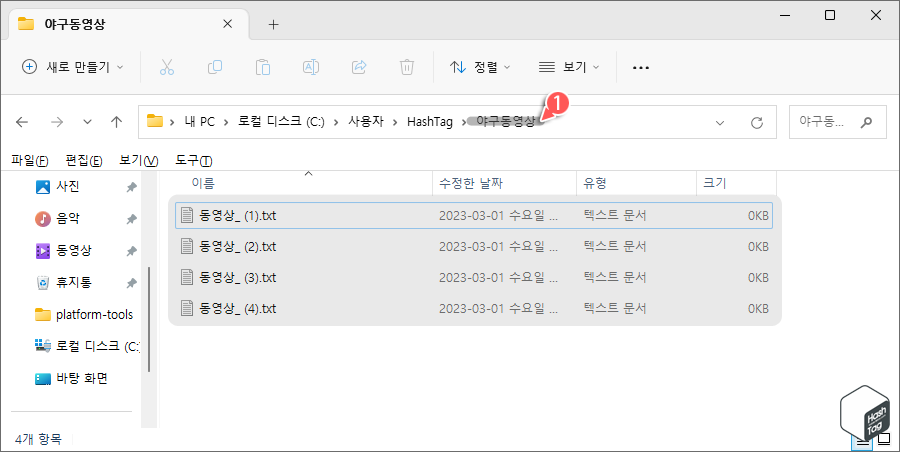Expand chevron after 내 PC breadcrumb
Image resolution: width=900 pixels, height=452 pixels.
coord(226,122)
